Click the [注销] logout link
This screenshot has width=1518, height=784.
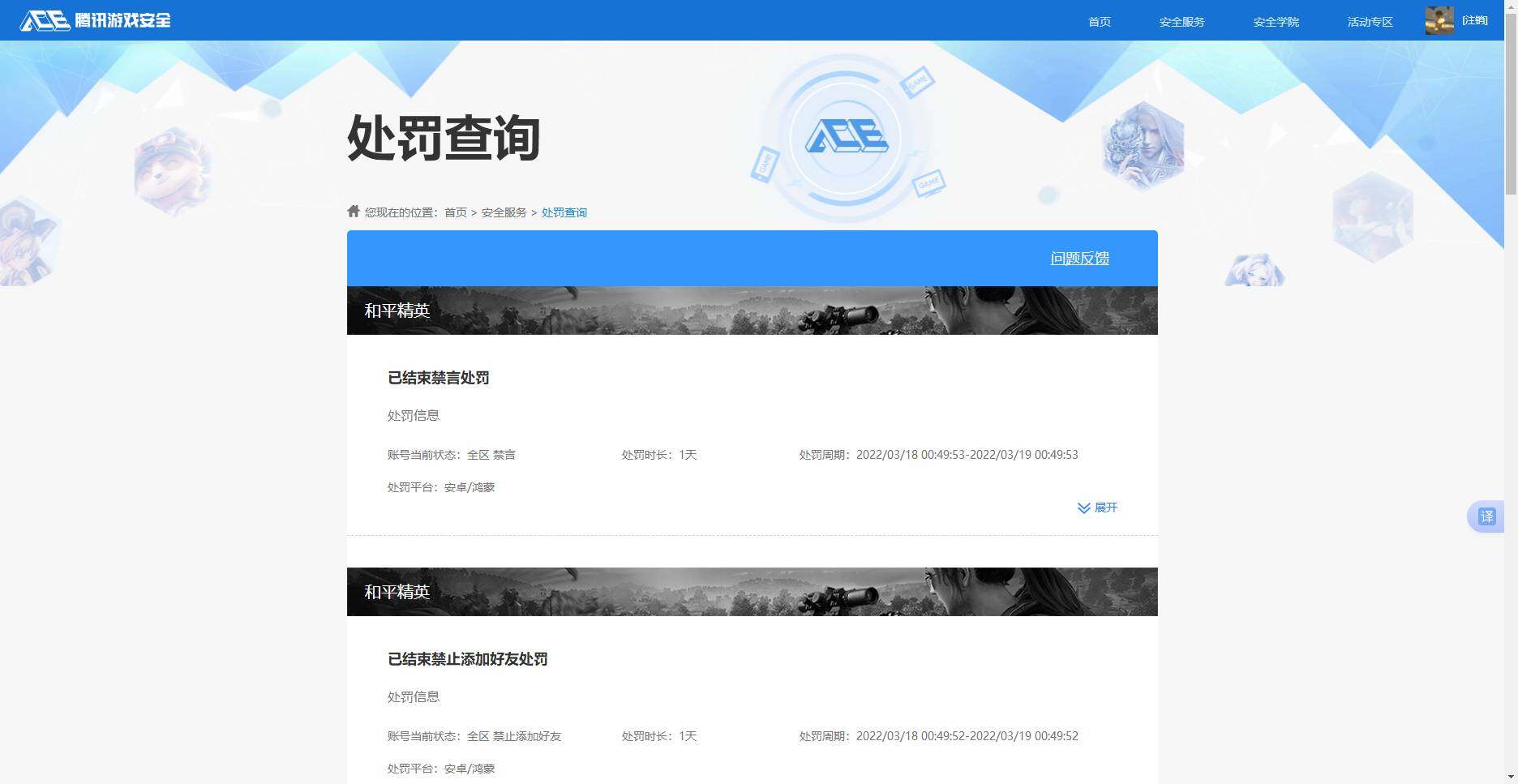(1474, 19)
